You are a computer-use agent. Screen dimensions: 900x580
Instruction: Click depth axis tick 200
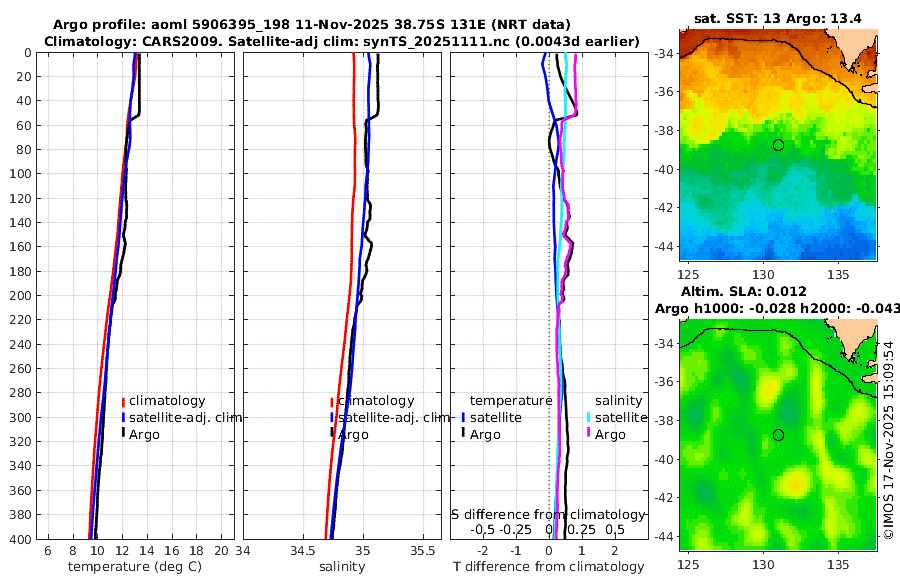[20, 296]
